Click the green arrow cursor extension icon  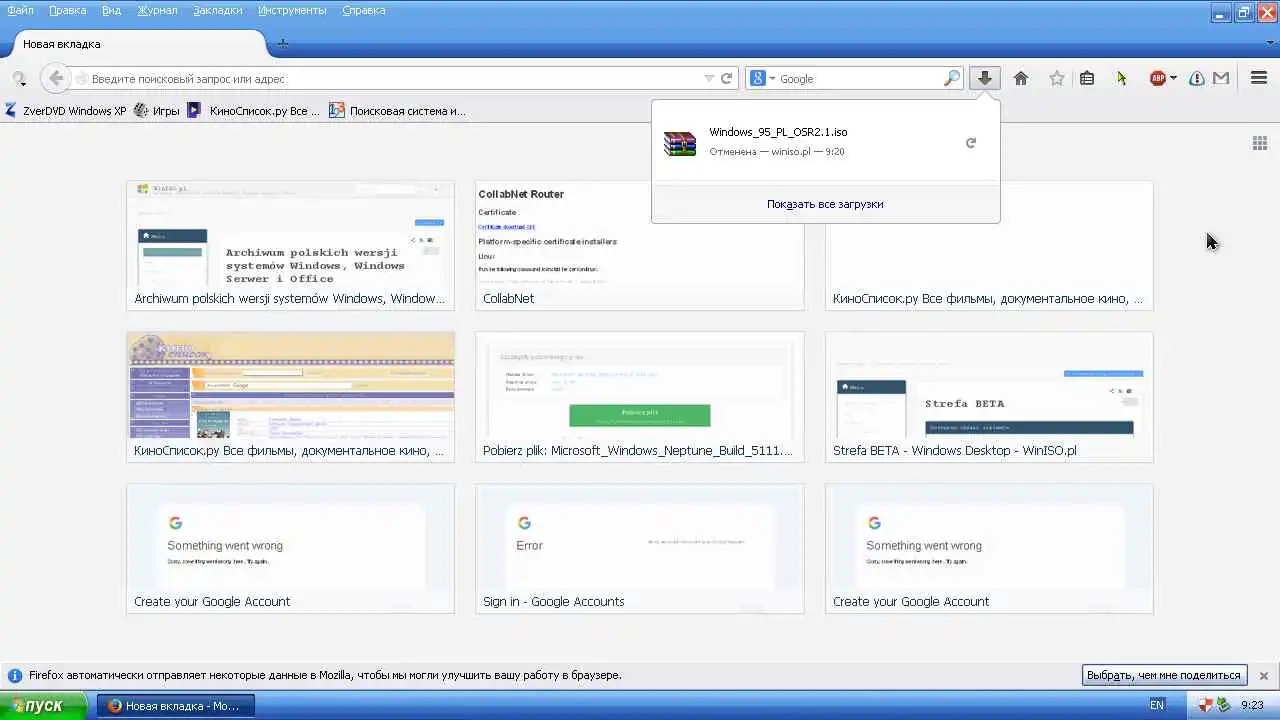[x=1122, y=78]
